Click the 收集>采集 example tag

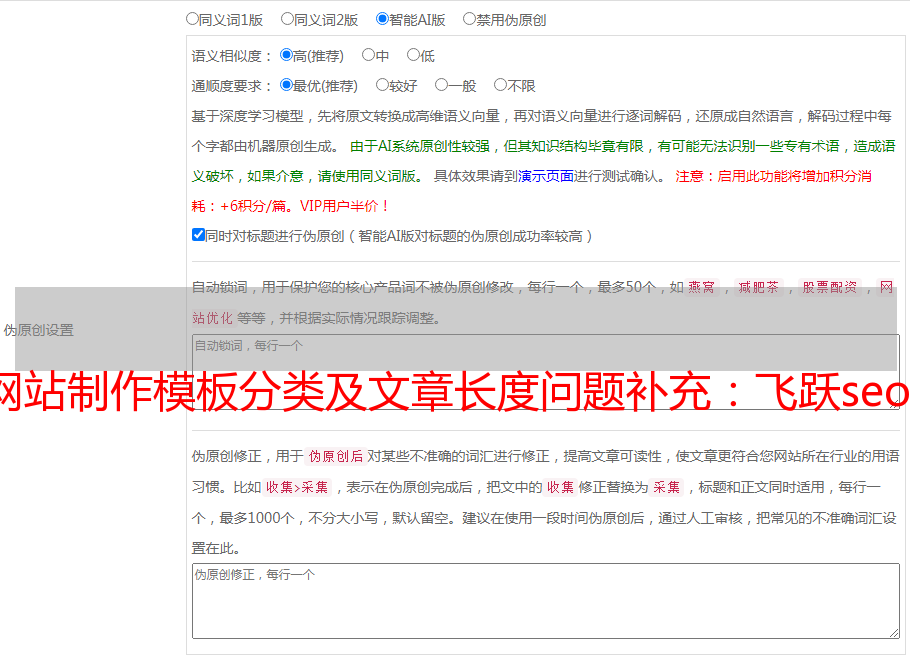point(297,487)
